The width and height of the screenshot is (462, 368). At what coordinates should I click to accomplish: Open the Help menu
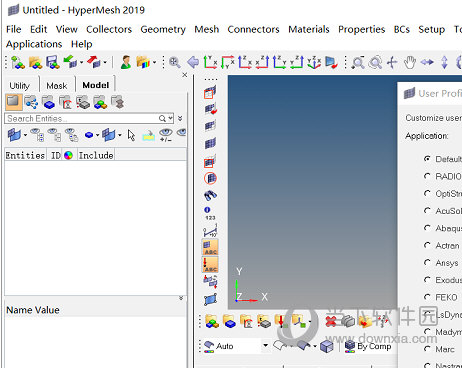pos(82,44)
